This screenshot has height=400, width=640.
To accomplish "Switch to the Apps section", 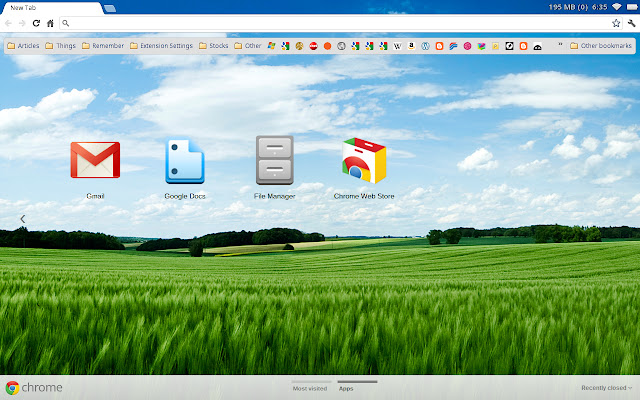I will point(346,388).
